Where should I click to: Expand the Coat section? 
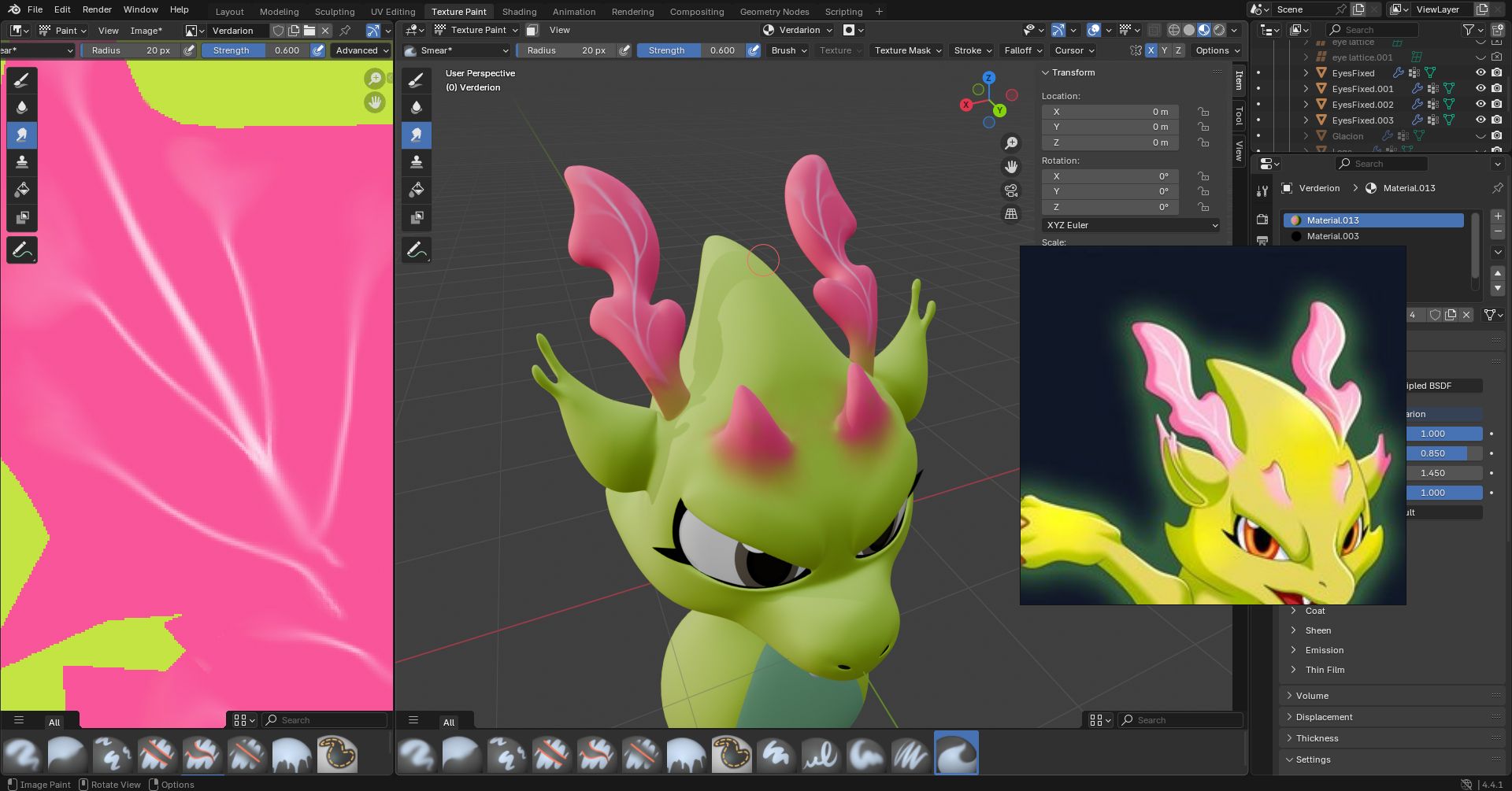click(1314, 611)
